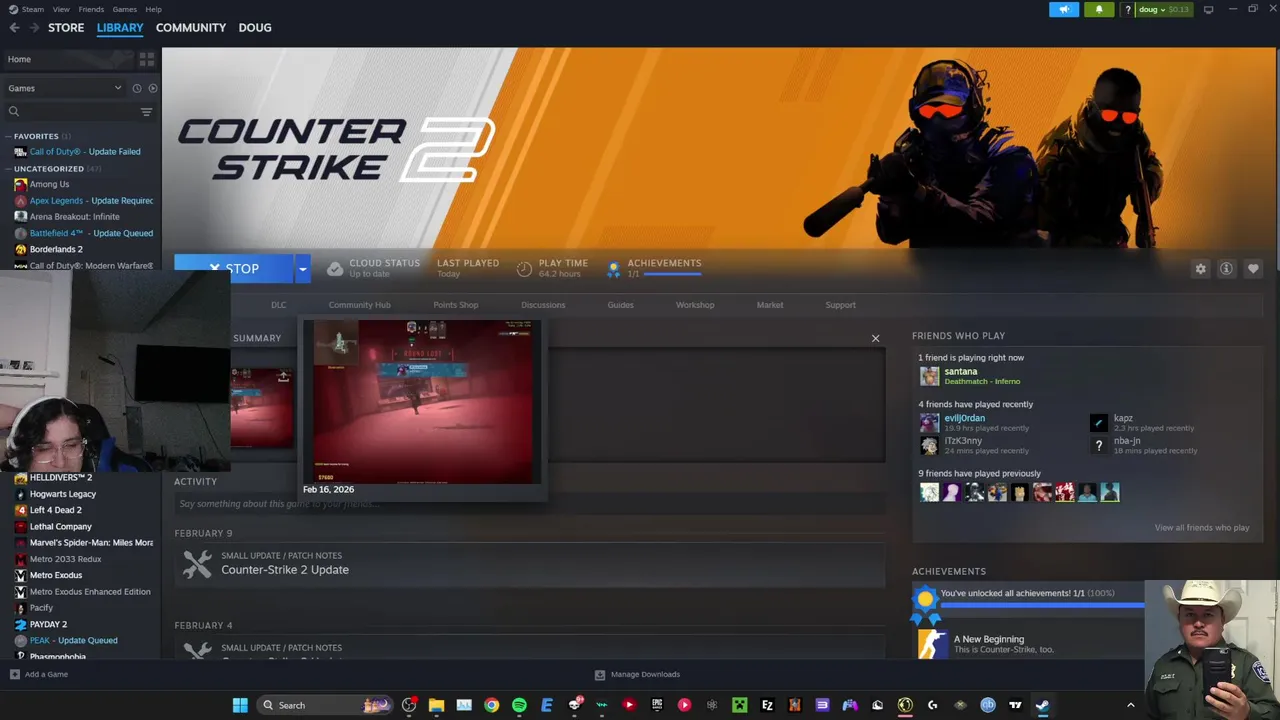This screenshot has width=1280, height=720.
Task: Click the Add a Game plus icon
Action: coord(14,675)
